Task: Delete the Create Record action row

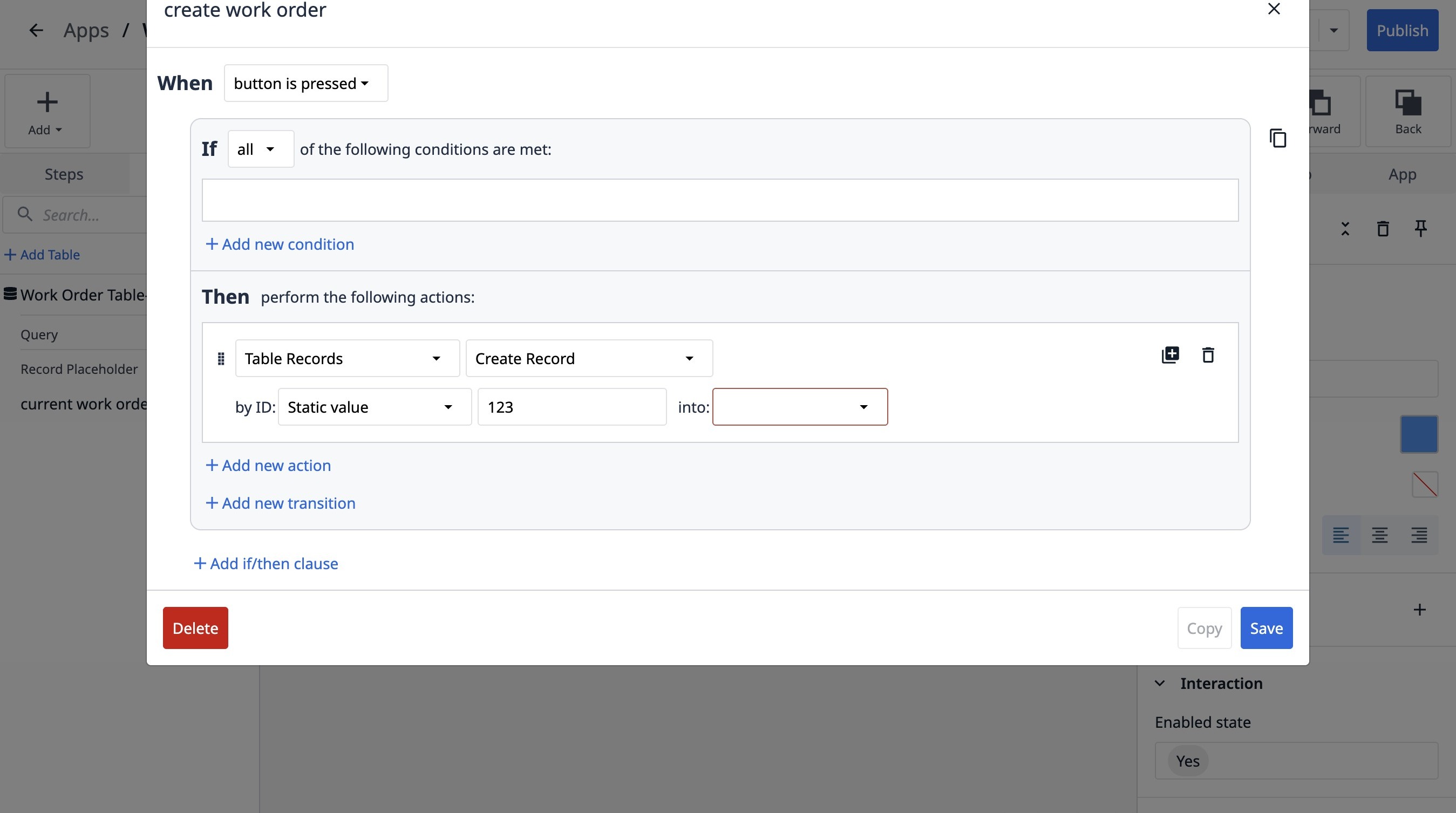Action: (x=1208, y=355)
